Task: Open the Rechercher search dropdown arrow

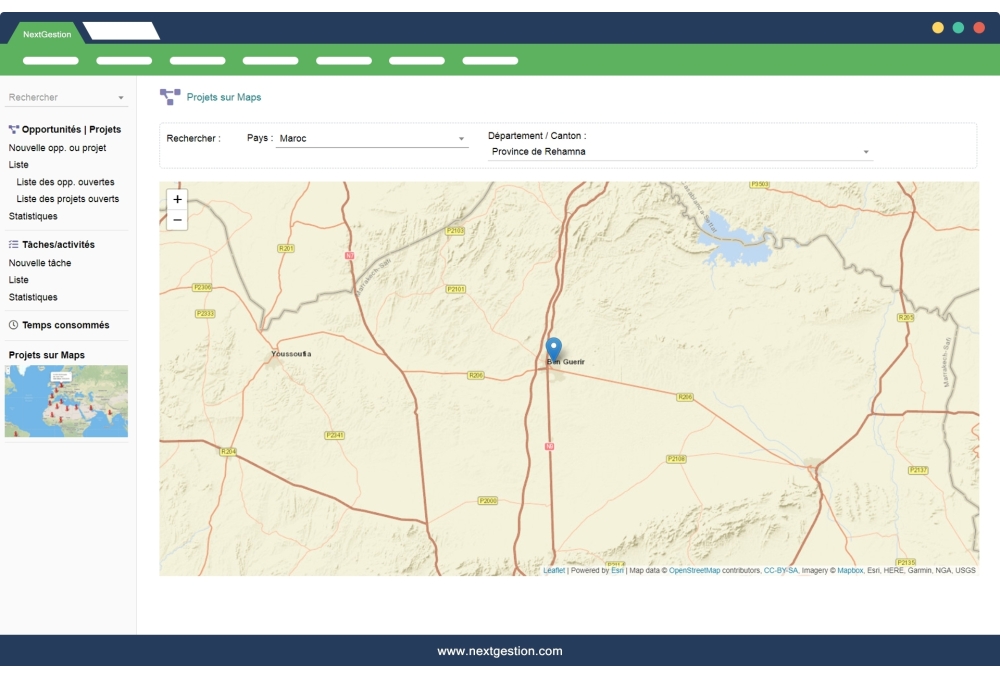Action: [x=121, y=97]
